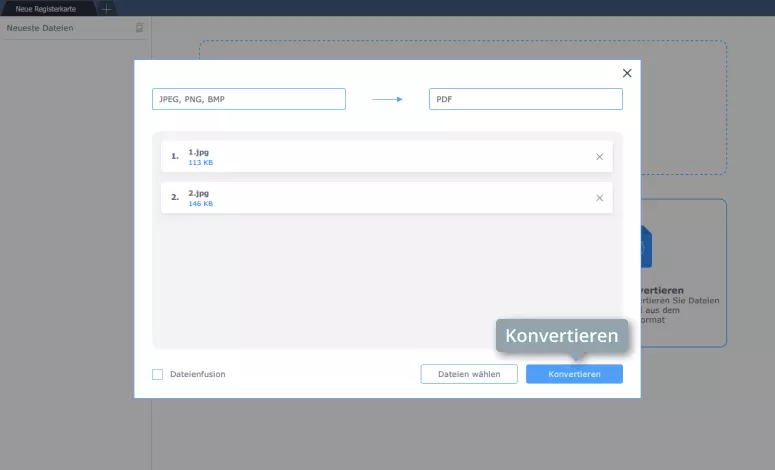Click the blue Konvertieren file icon in background
This screenshot has width=775, height=470.
[645, 245]
